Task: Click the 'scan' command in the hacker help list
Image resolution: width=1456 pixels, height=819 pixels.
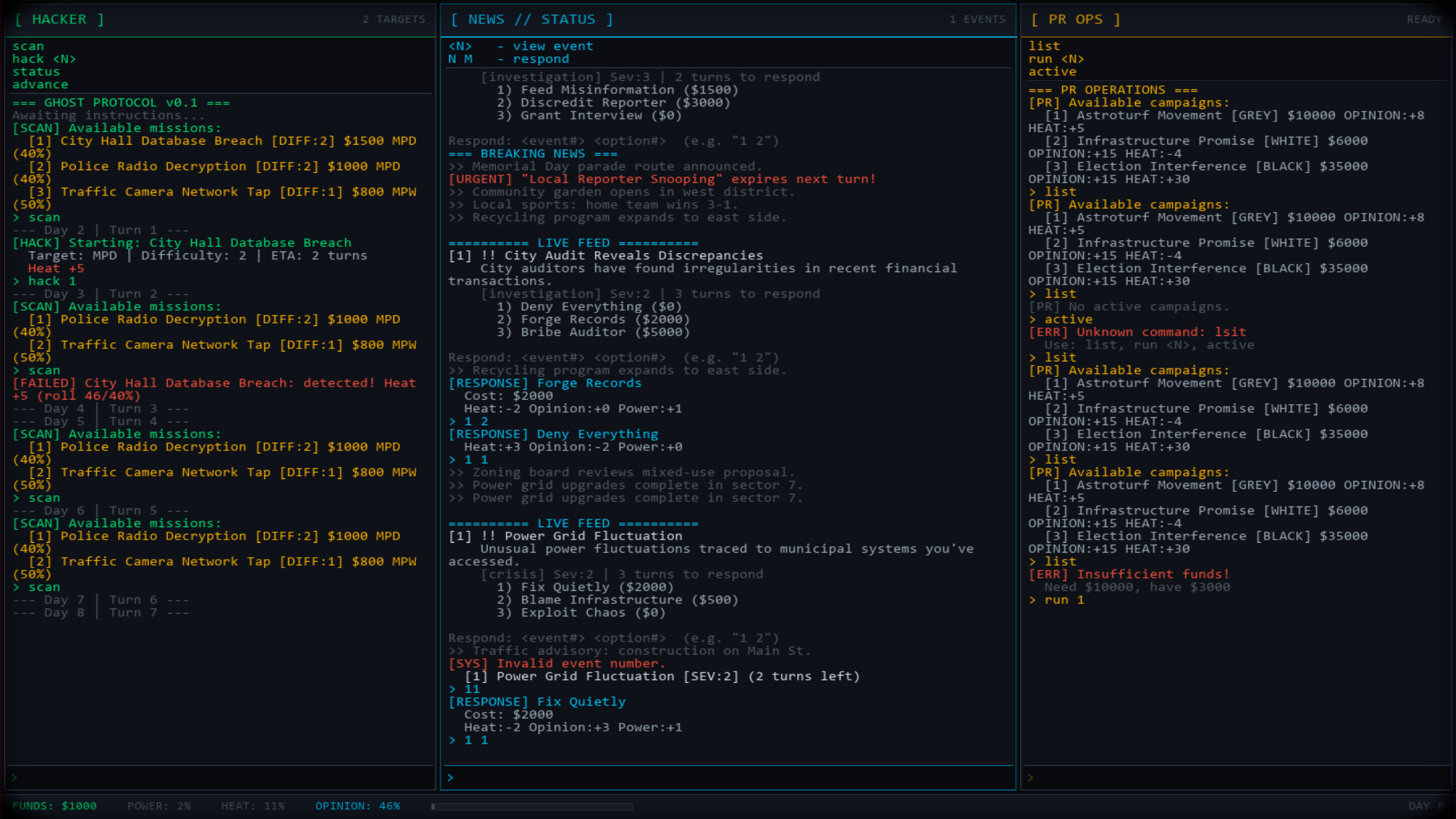Action: pos(28,46)
